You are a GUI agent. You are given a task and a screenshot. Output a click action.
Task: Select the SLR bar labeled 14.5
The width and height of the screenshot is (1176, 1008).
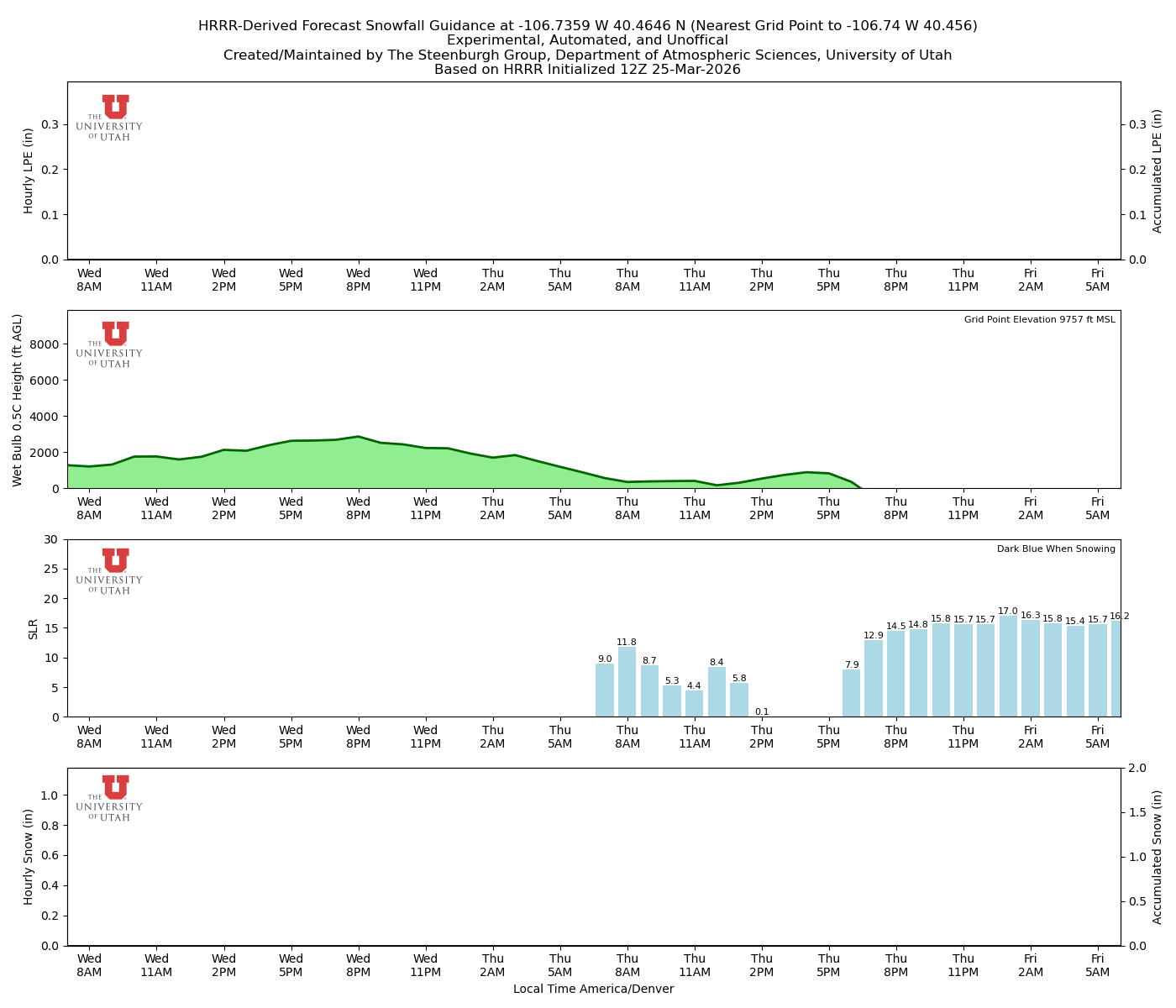(896, 674)
